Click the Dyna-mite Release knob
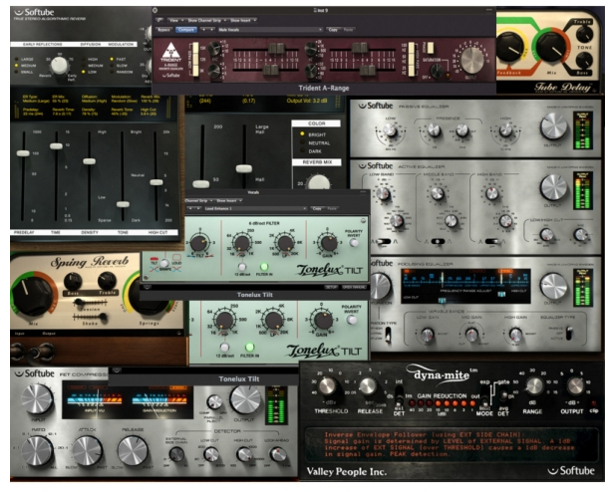The image size is (613, 492). (x=367, y=387)
